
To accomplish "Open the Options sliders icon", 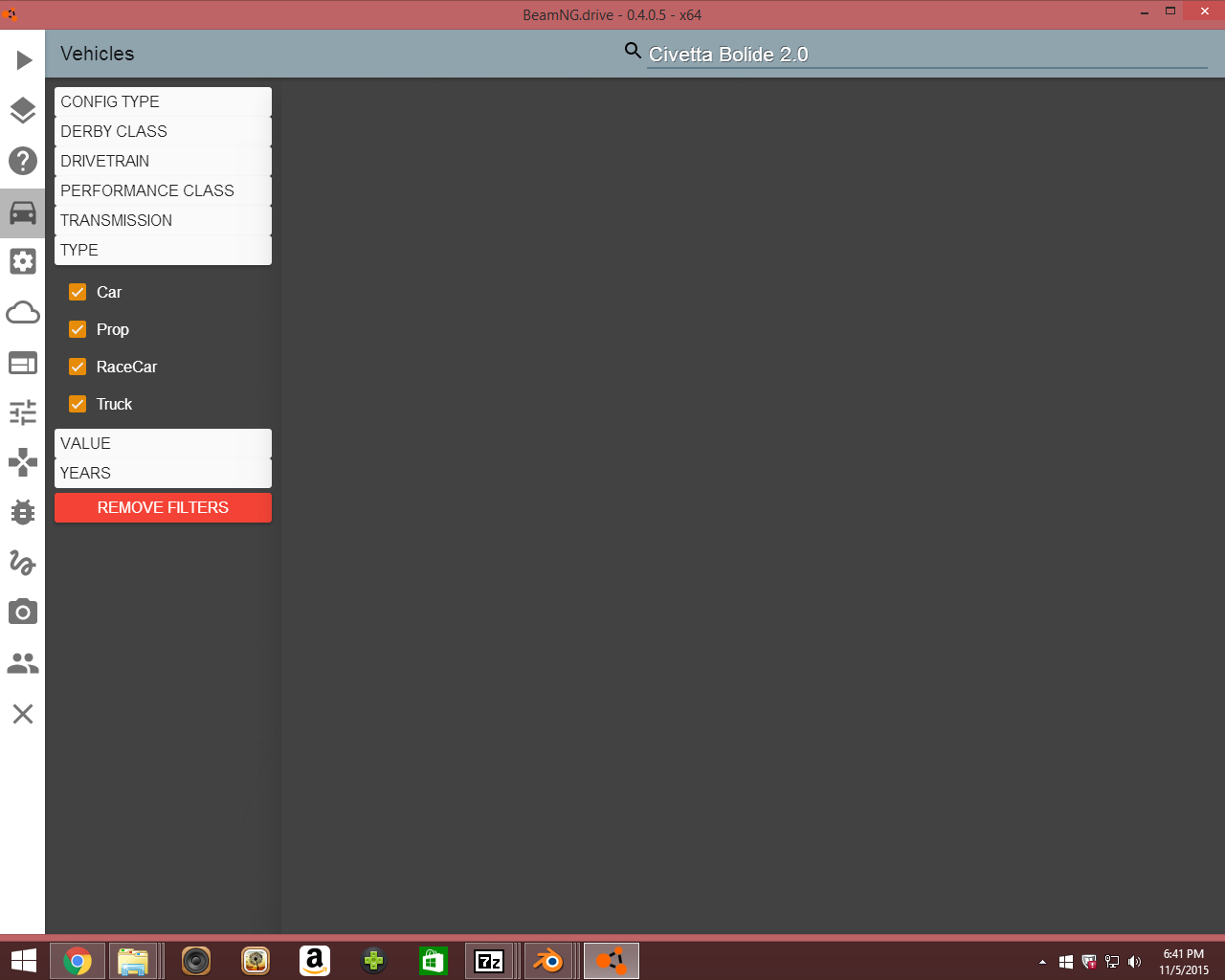I will pyautogui.click(x=23, y=412).
